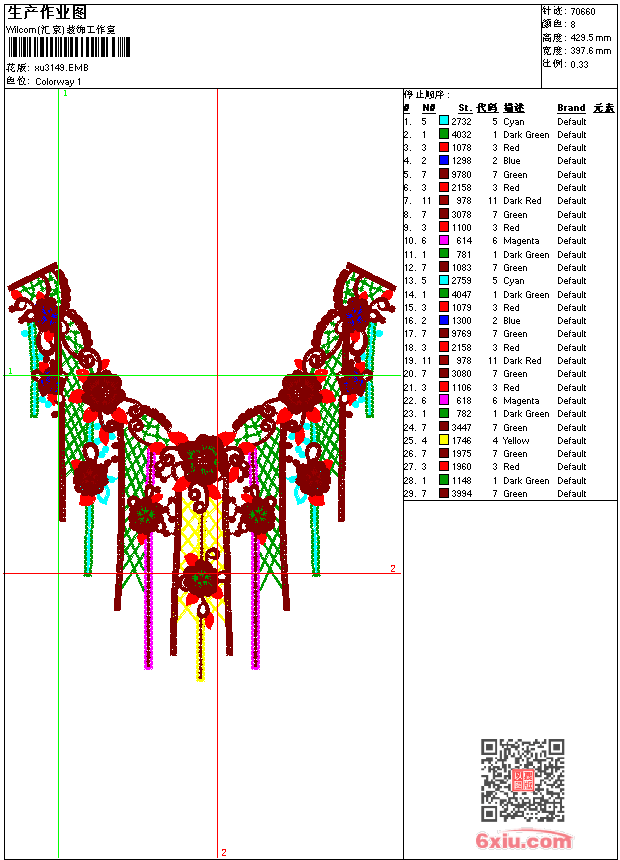Click stitch count 1106 in row 21
Image resolution: width=620 pixels, height=860 pixels.
(x=461, y=387)
